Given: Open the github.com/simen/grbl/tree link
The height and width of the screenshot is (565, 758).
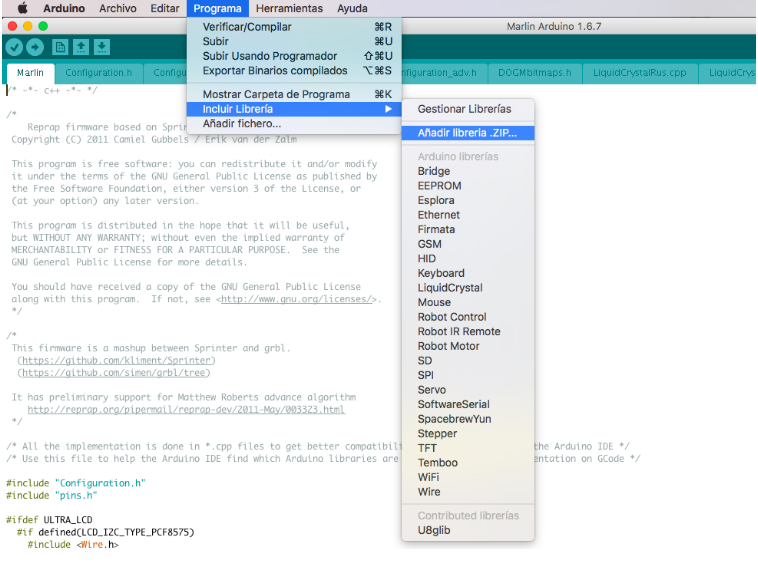Looking at the screenshot, I should click(114, 373).
